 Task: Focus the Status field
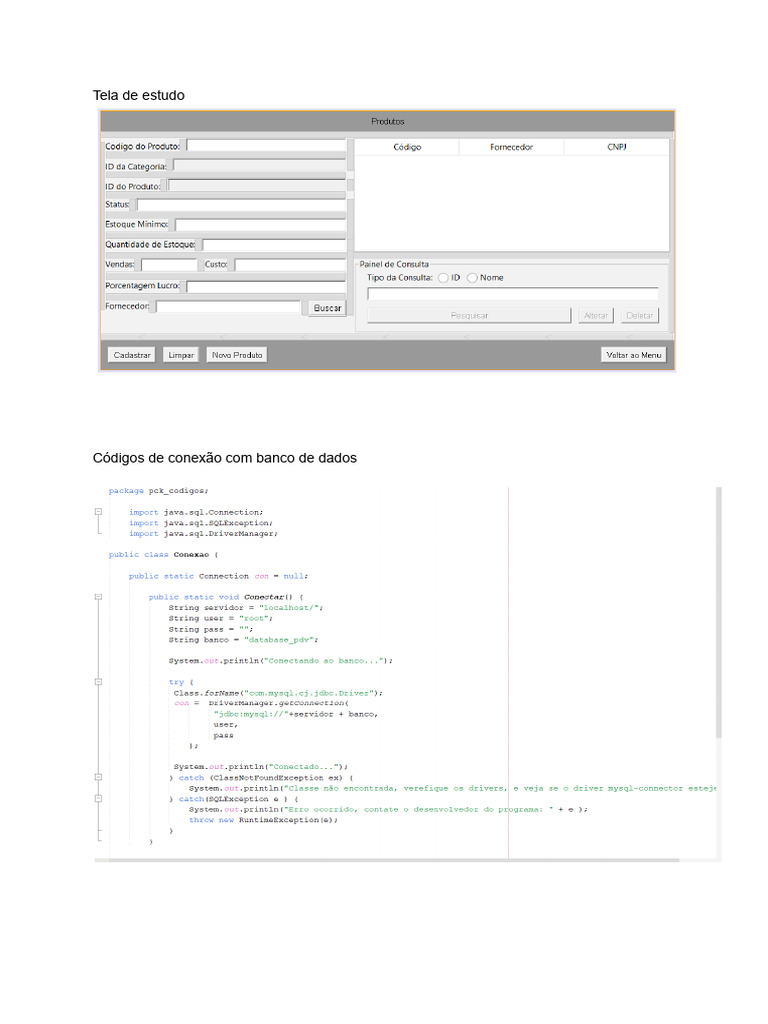[241, 204]
